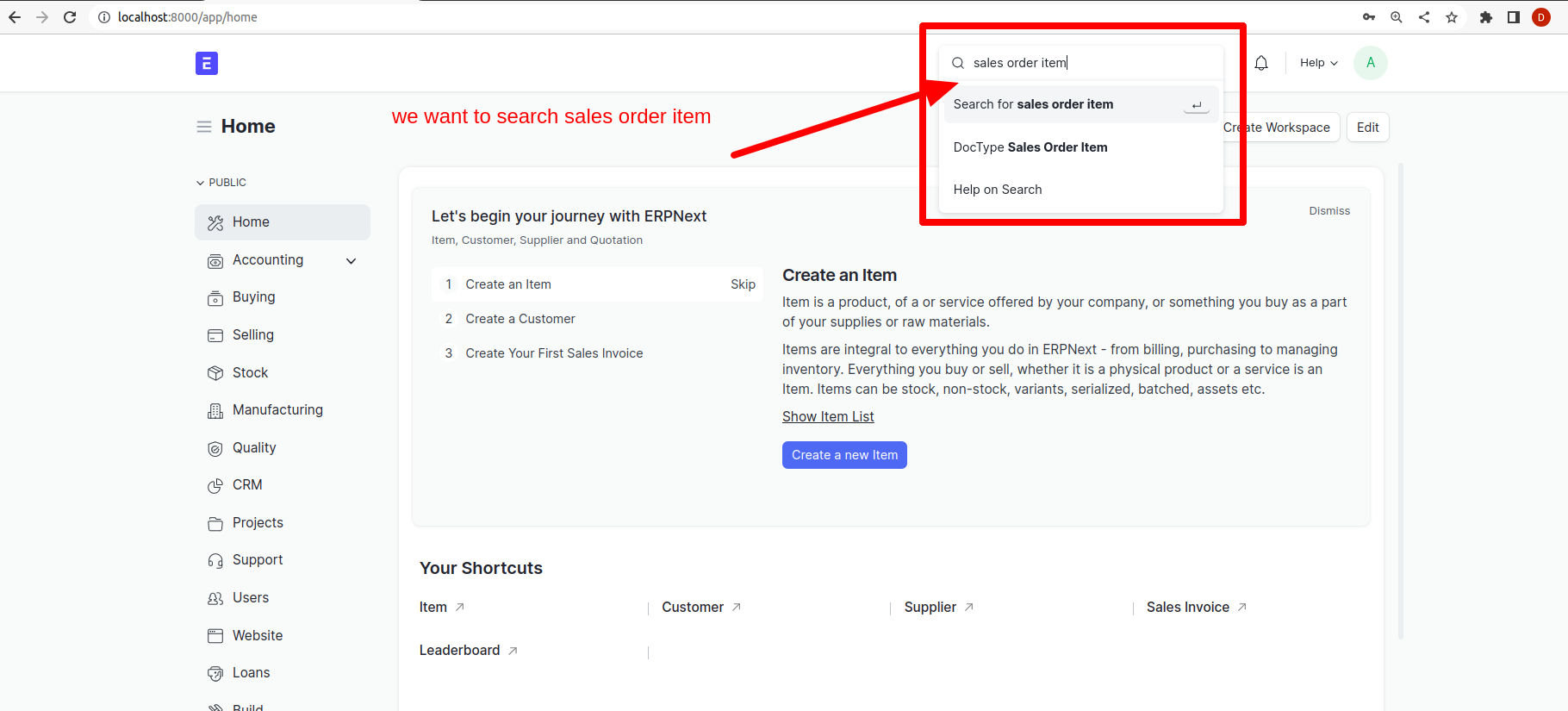Viewport: 1568px width, 711px height.
Task: Open the Leaderboard shortcut
Action: pyautogui.click(x=469, y=651)
